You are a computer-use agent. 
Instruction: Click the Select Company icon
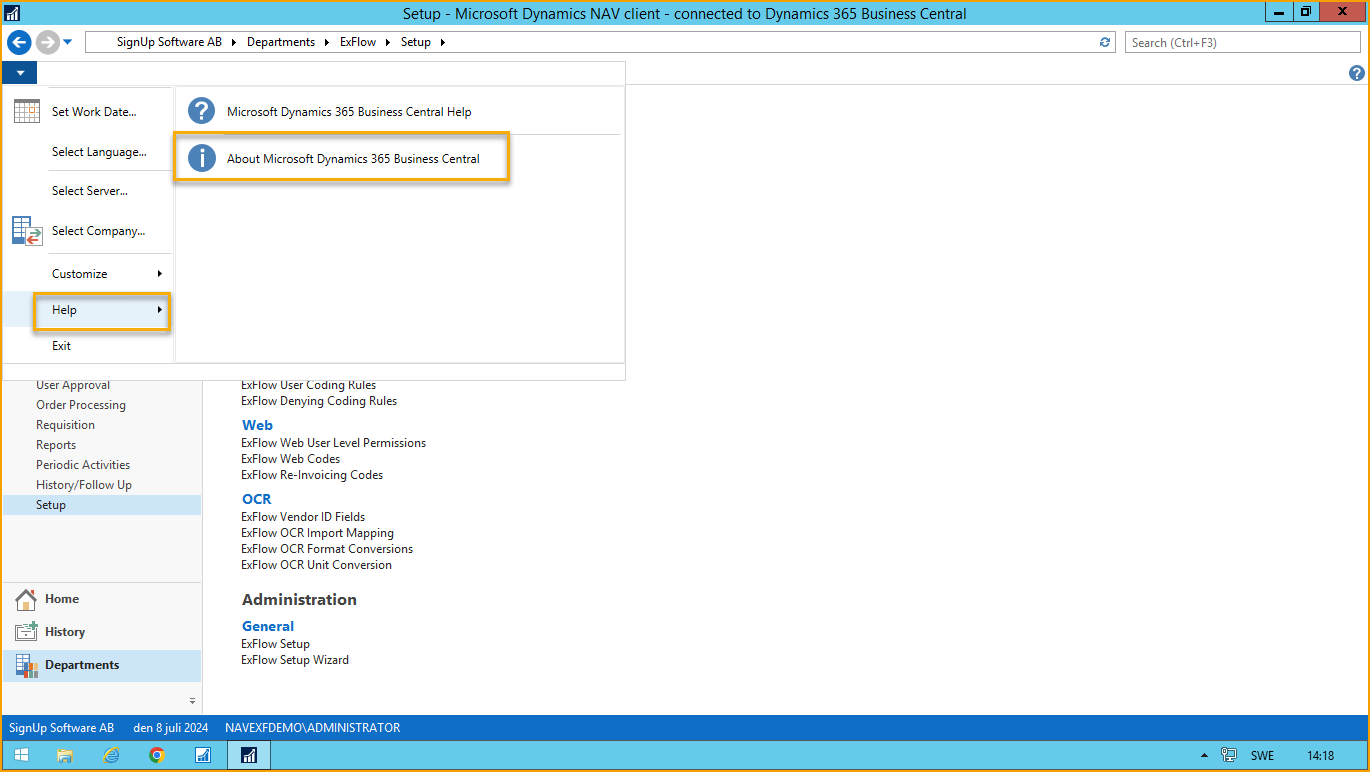26,230
